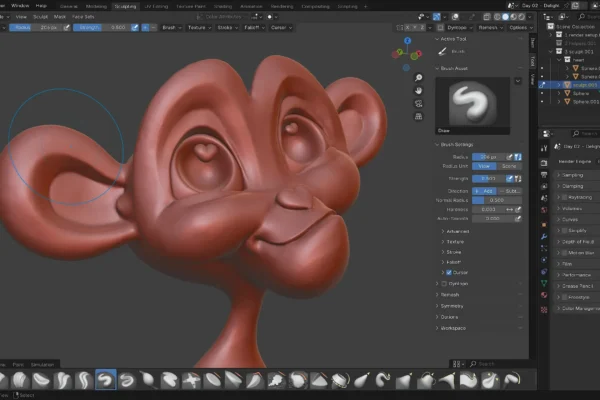Toggle perspective/orthographic grid gizmo icon
This screenshot has width=600, height=400.
point(419,116)
